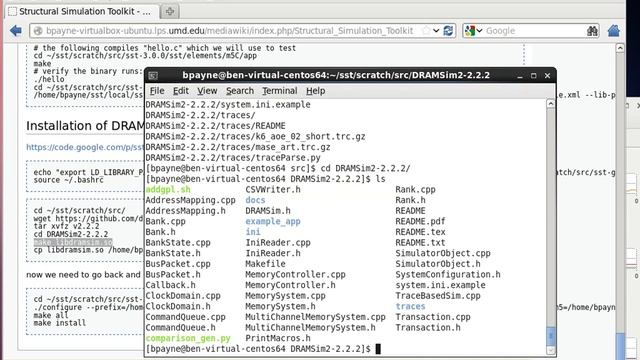The image size is (640, 360).
Task: Click the system.ini.example entry in ls output
Action: click(440, 285)
